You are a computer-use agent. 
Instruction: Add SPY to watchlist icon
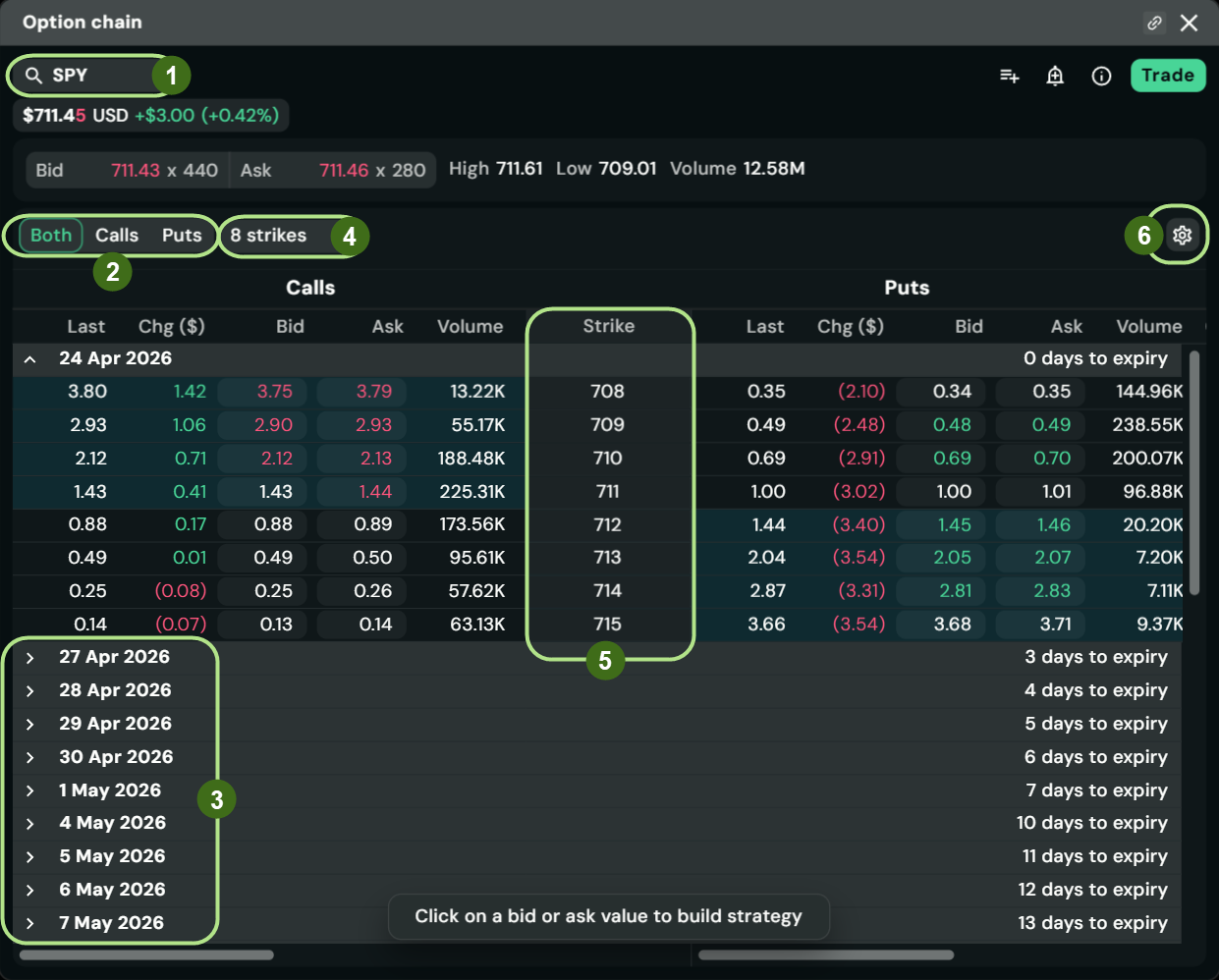tap(1010, 76)
